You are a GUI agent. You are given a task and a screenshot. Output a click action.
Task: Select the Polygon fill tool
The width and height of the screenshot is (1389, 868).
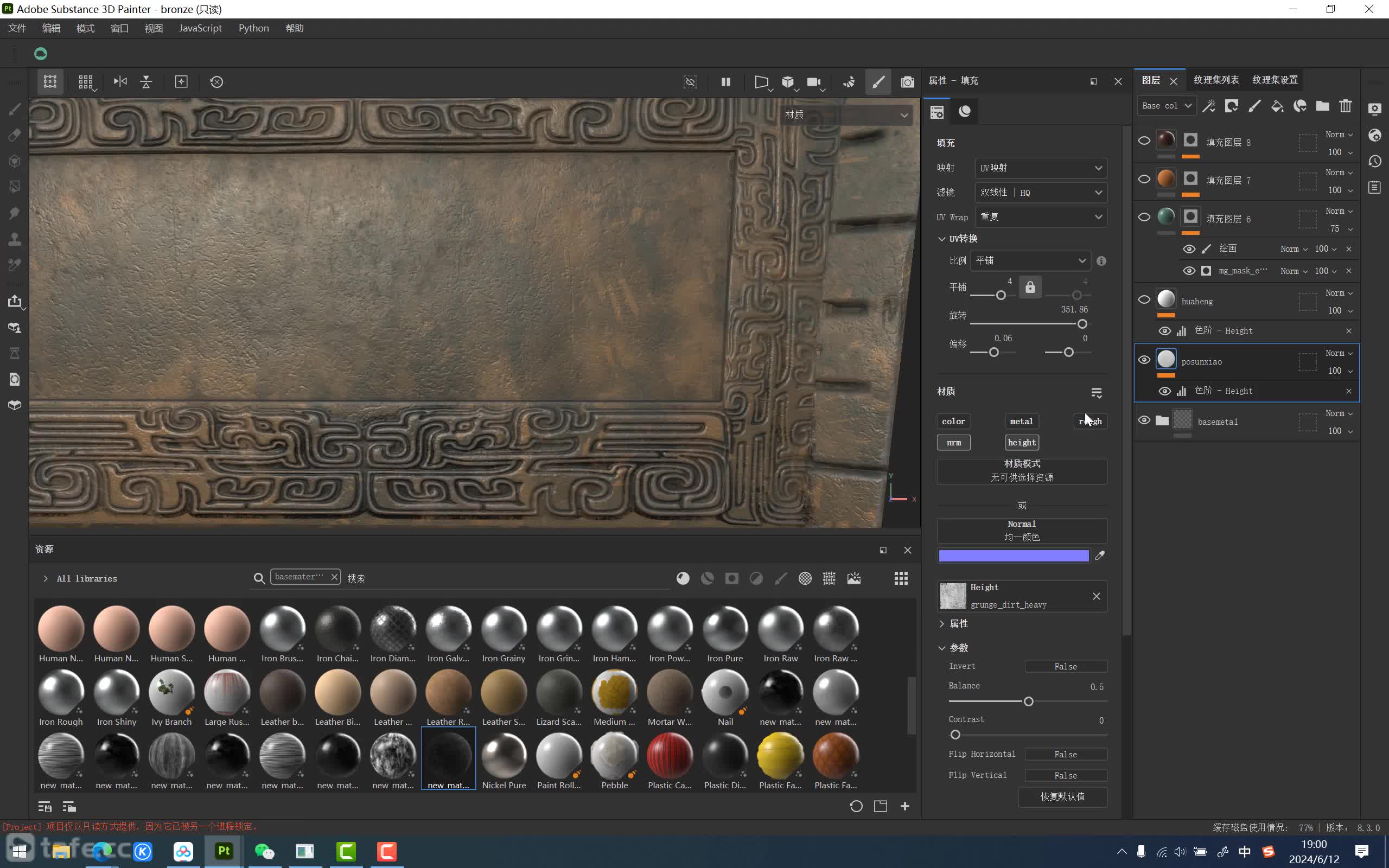tap(15, 187)
